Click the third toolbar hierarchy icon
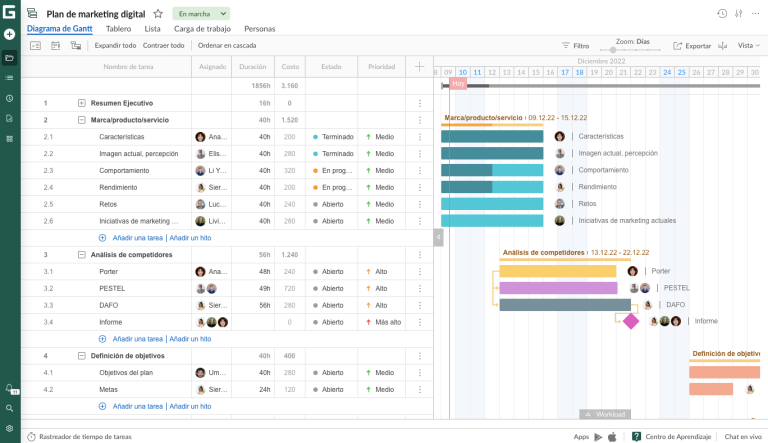 (75, 46)
